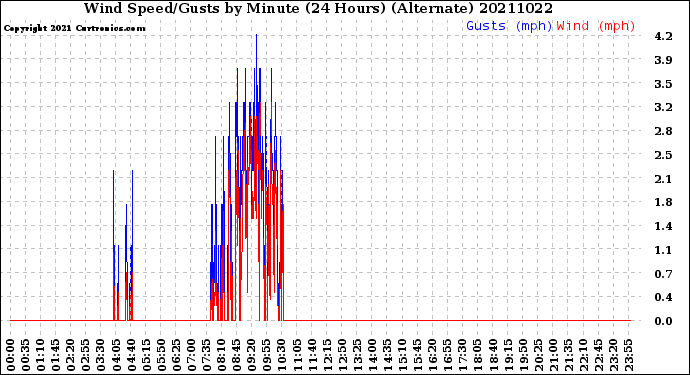The image size is (690, 375).
Task: Click the 22:45 time axis label
Action: 599,355
